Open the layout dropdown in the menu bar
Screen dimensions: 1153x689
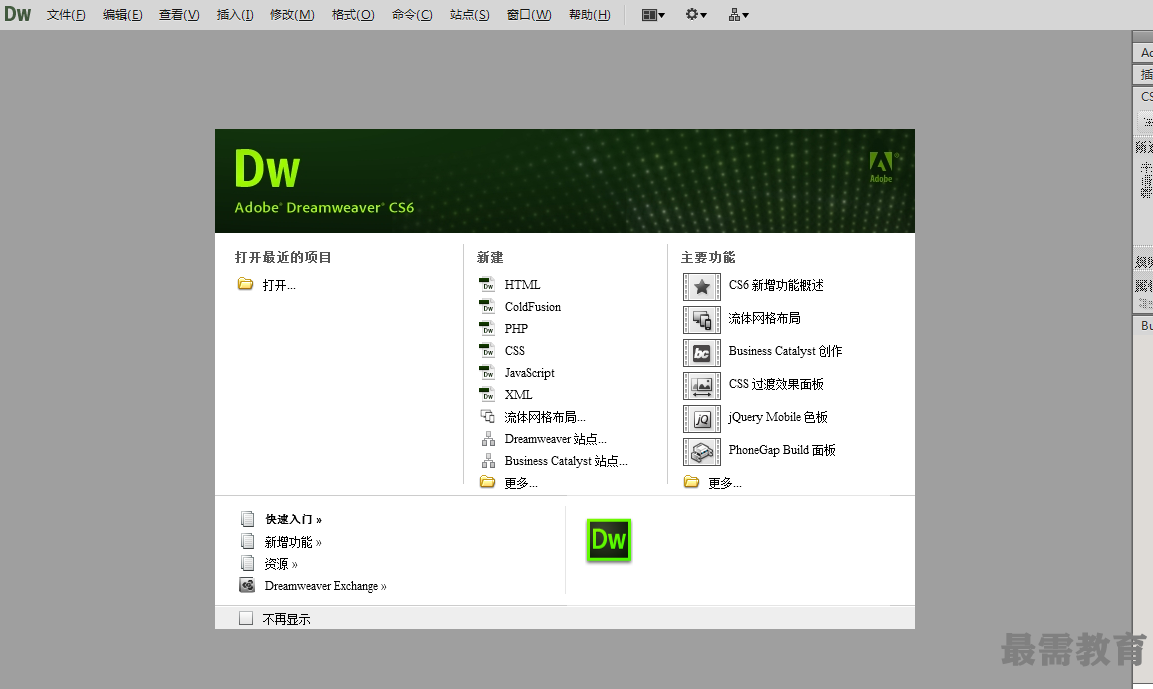click(x=653, y=15)
